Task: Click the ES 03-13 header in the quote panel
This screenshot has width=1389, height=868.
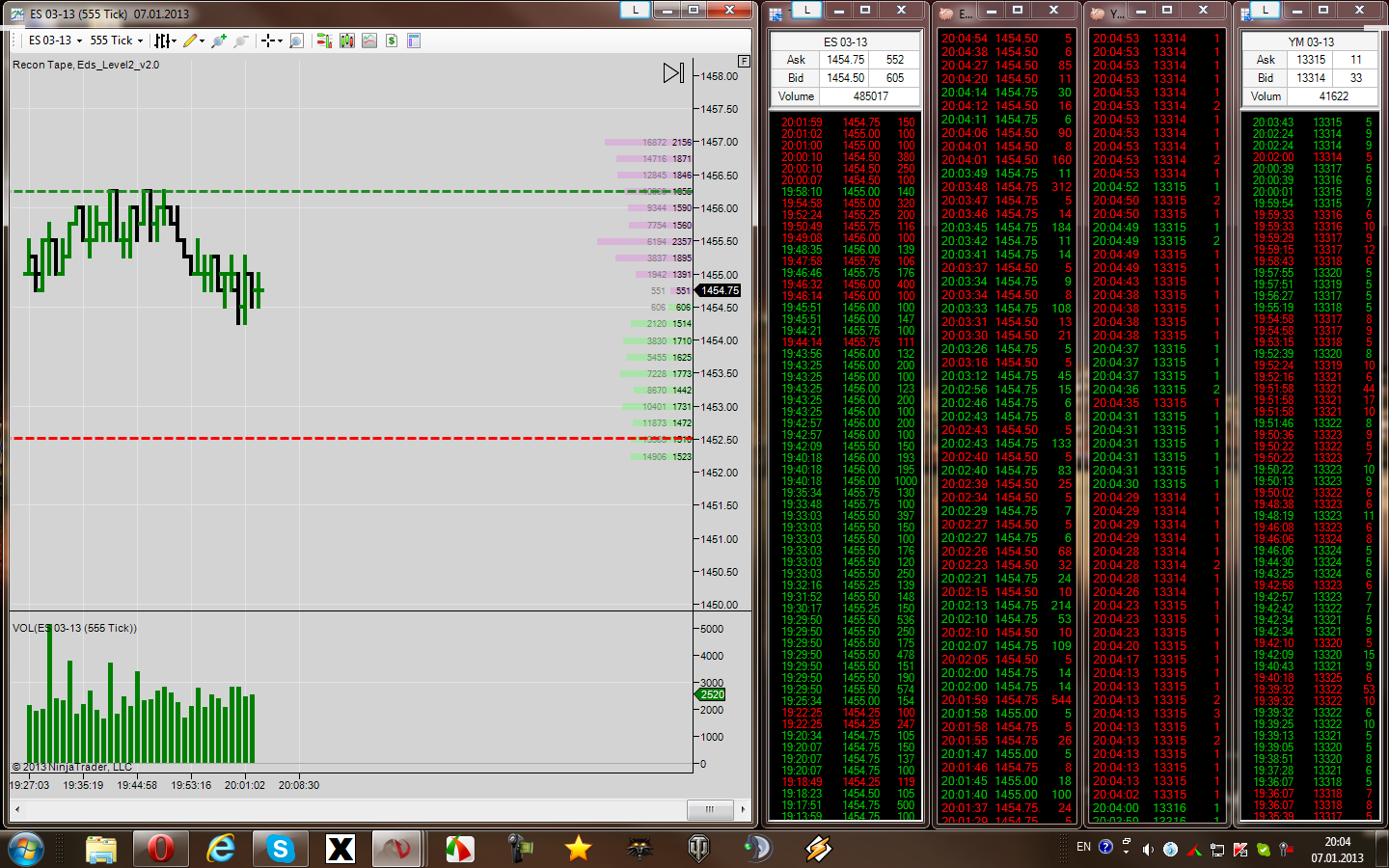Action: [845, 42]
